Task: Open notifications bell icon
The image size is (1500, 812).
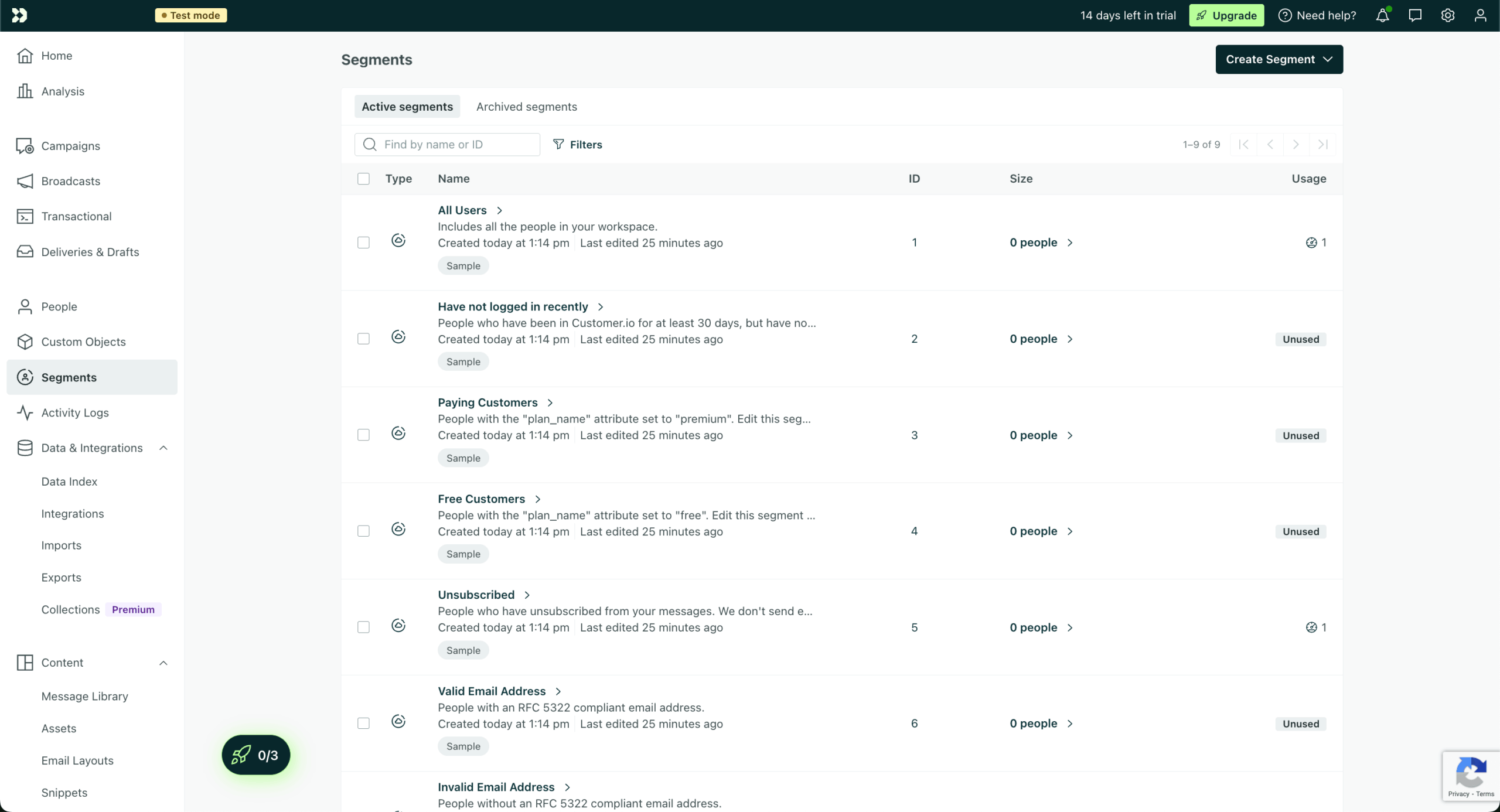Action: coord(1382,15)
